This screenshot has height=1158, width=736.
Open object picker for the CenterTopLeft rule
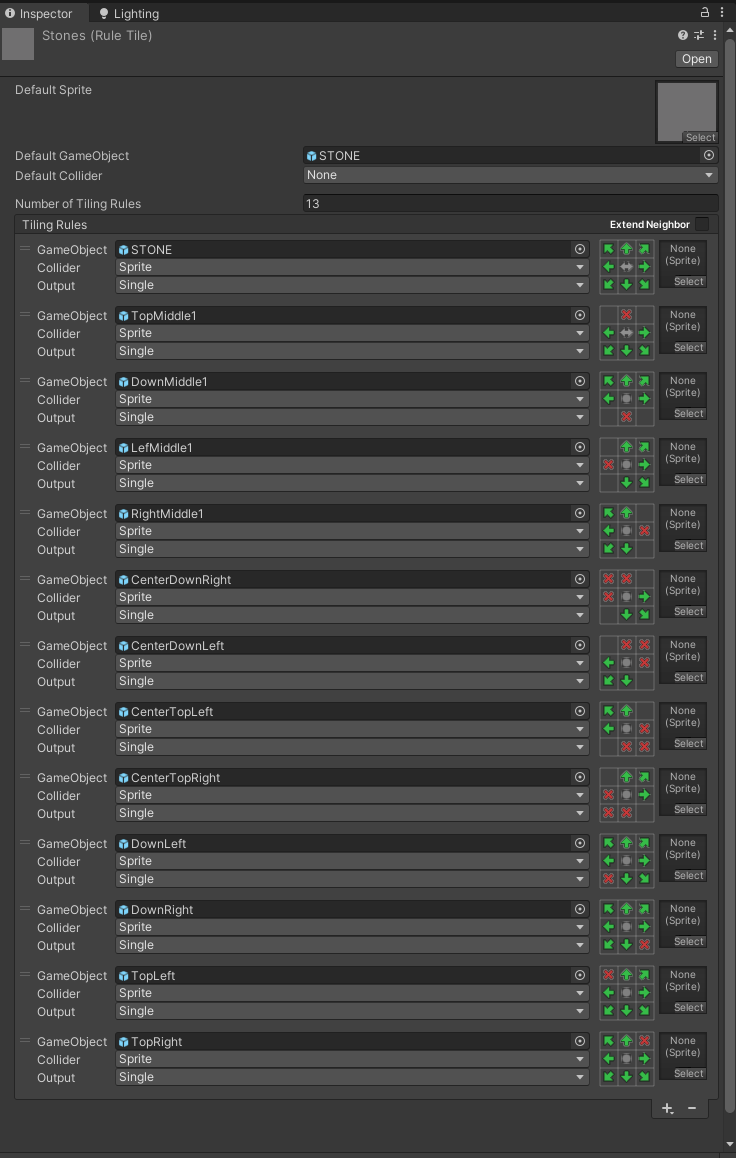pos(580,711)
